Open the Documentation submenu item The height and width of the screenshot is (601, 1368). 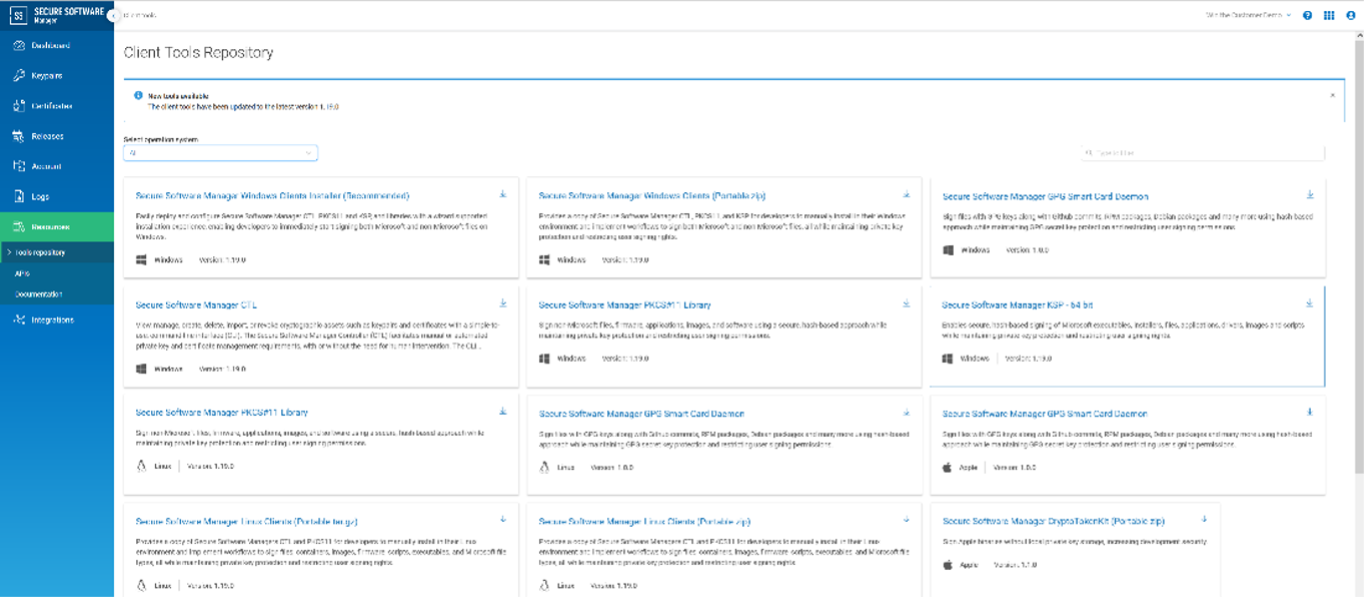pos(39,294)
